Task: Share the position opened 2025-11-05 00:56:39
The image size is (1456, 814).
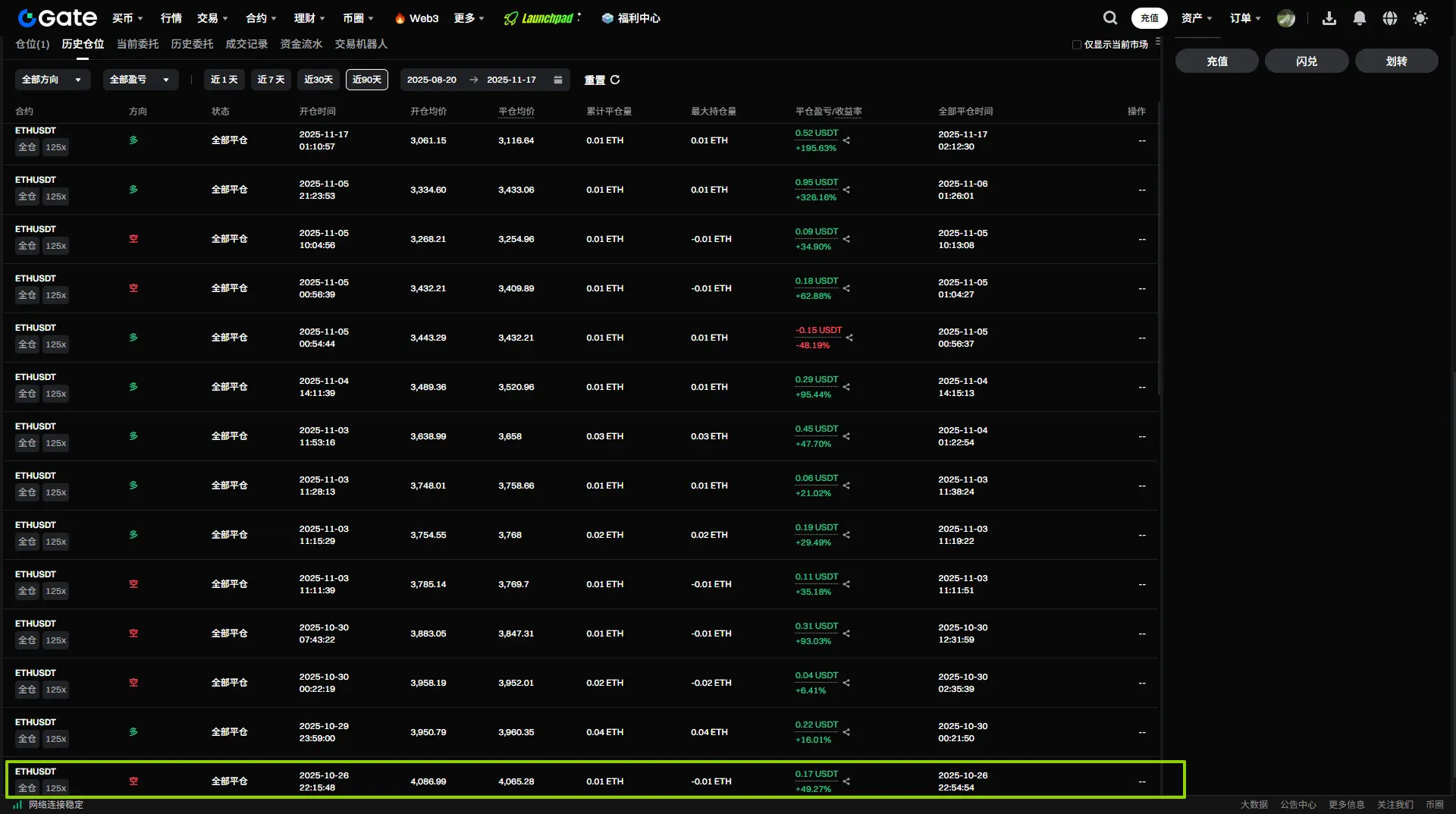Action: click(846, 288)
